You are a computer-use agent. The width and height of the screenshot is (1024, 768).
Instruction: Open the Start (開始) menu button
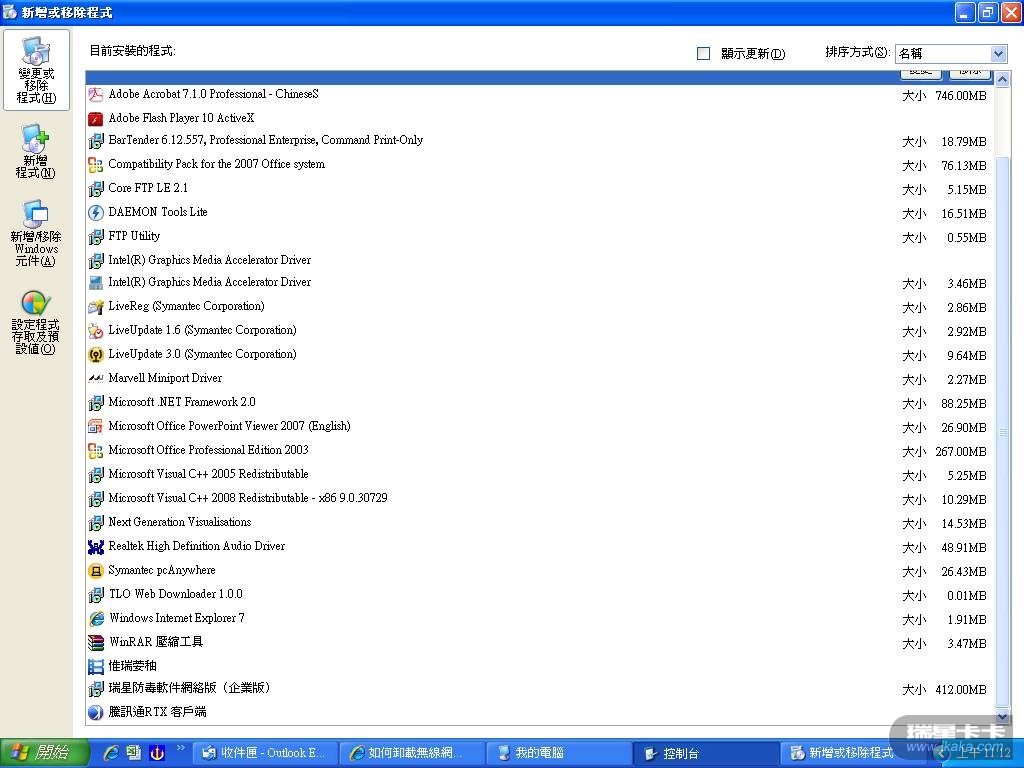coord(43,753)
